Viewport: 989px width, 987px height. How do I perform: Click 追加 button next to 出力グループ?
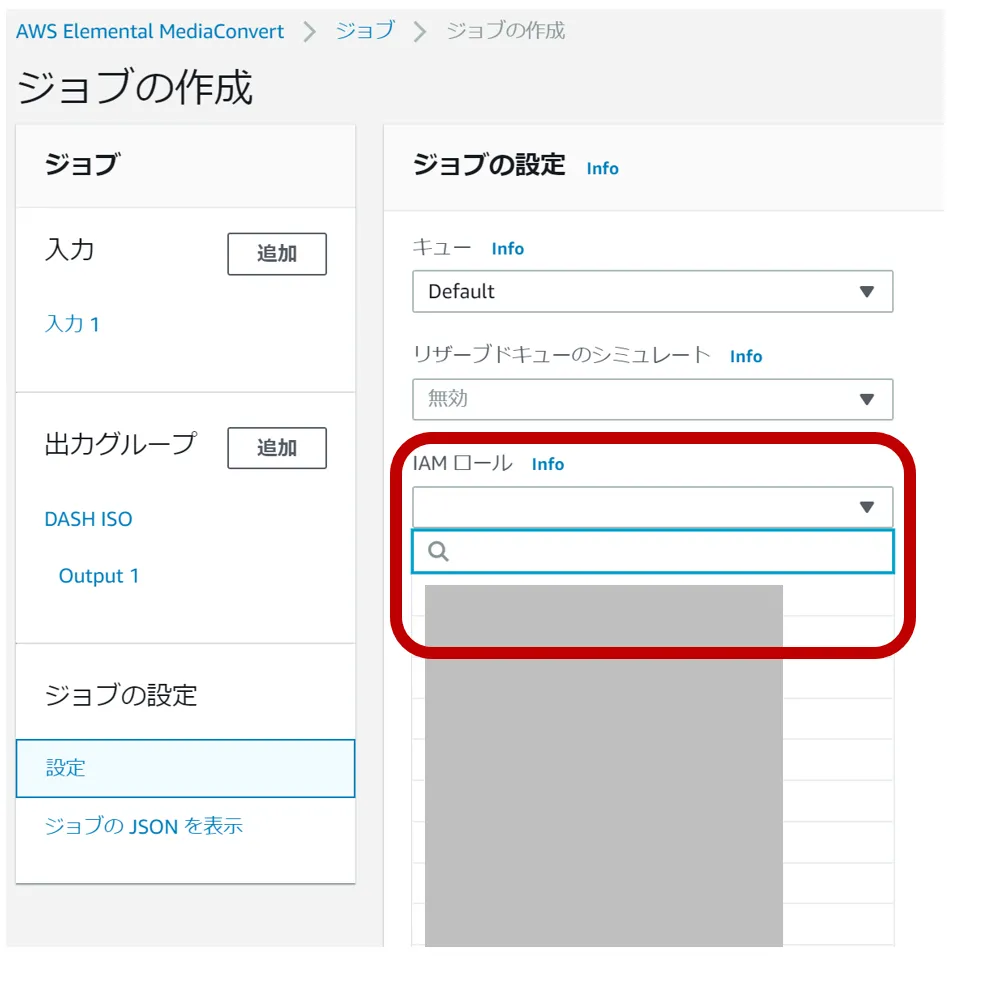[277, 448]
